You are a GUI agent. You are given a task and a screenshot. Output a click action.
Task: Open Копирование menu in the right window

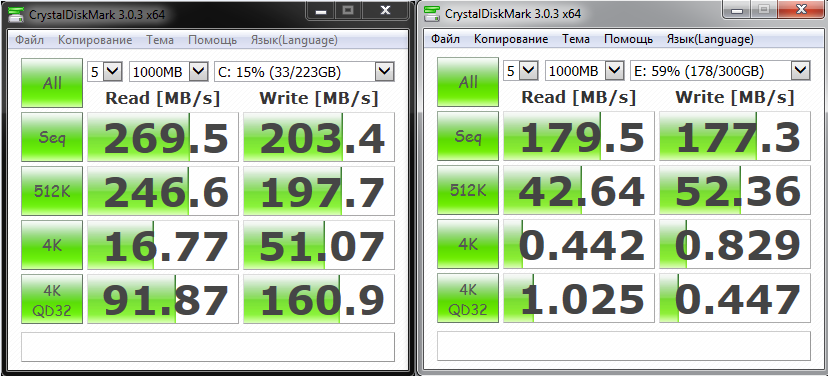click(x=511, y=39)
